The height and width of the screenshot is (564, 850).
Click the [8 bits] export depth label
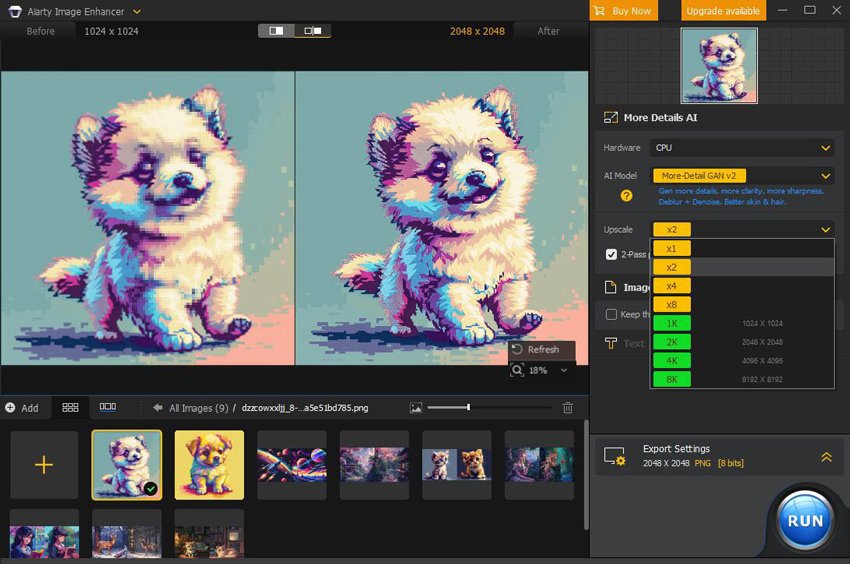[x=731, y=463]
